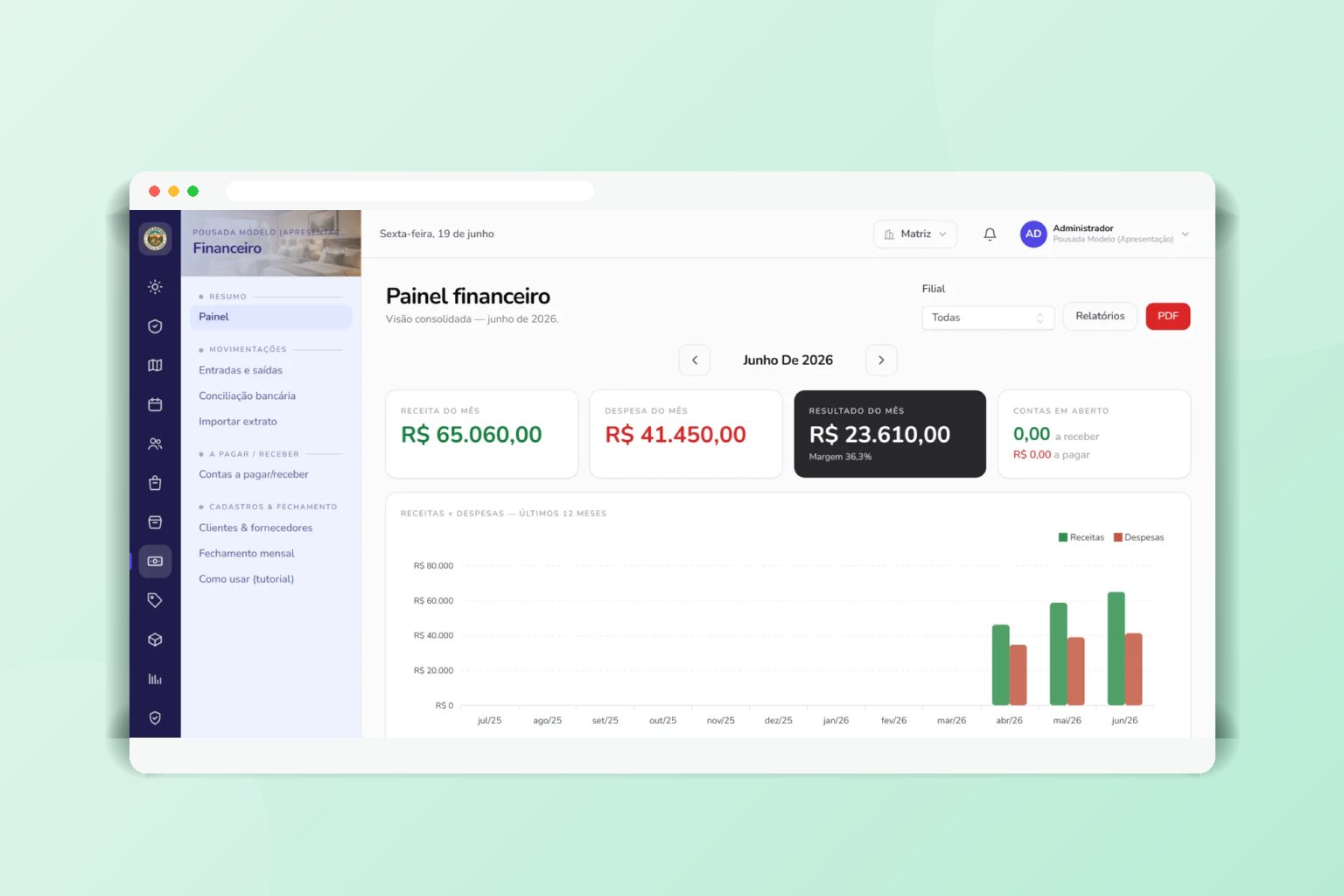
Task: Open the bar chart icon in the rail
Action: click(x=155, y=679)
